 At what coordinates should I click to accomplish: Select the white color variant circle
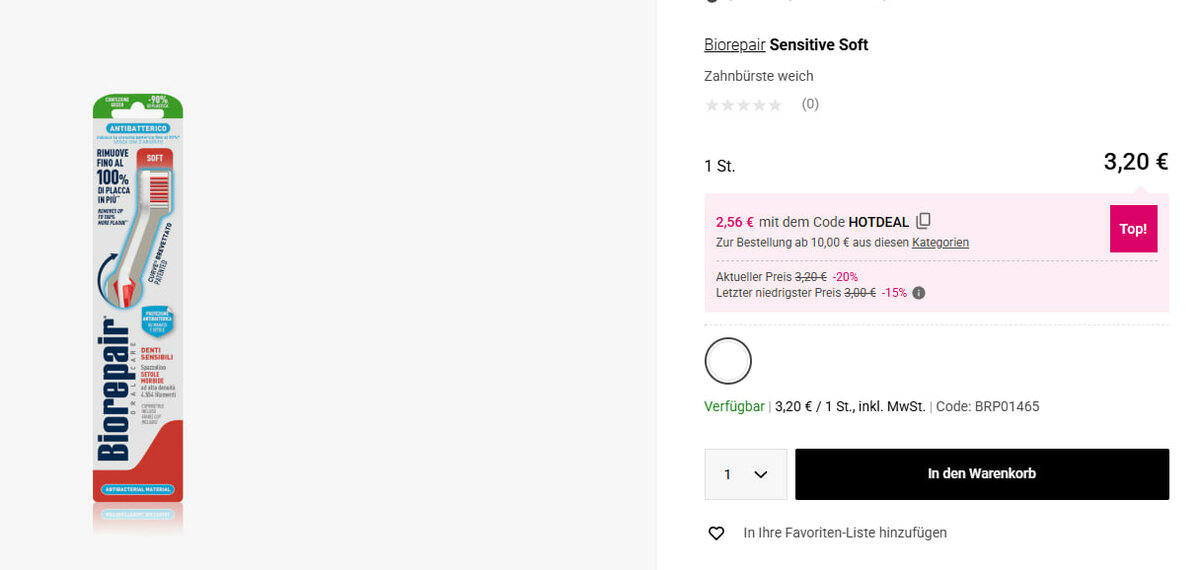[x=728, y=361]
